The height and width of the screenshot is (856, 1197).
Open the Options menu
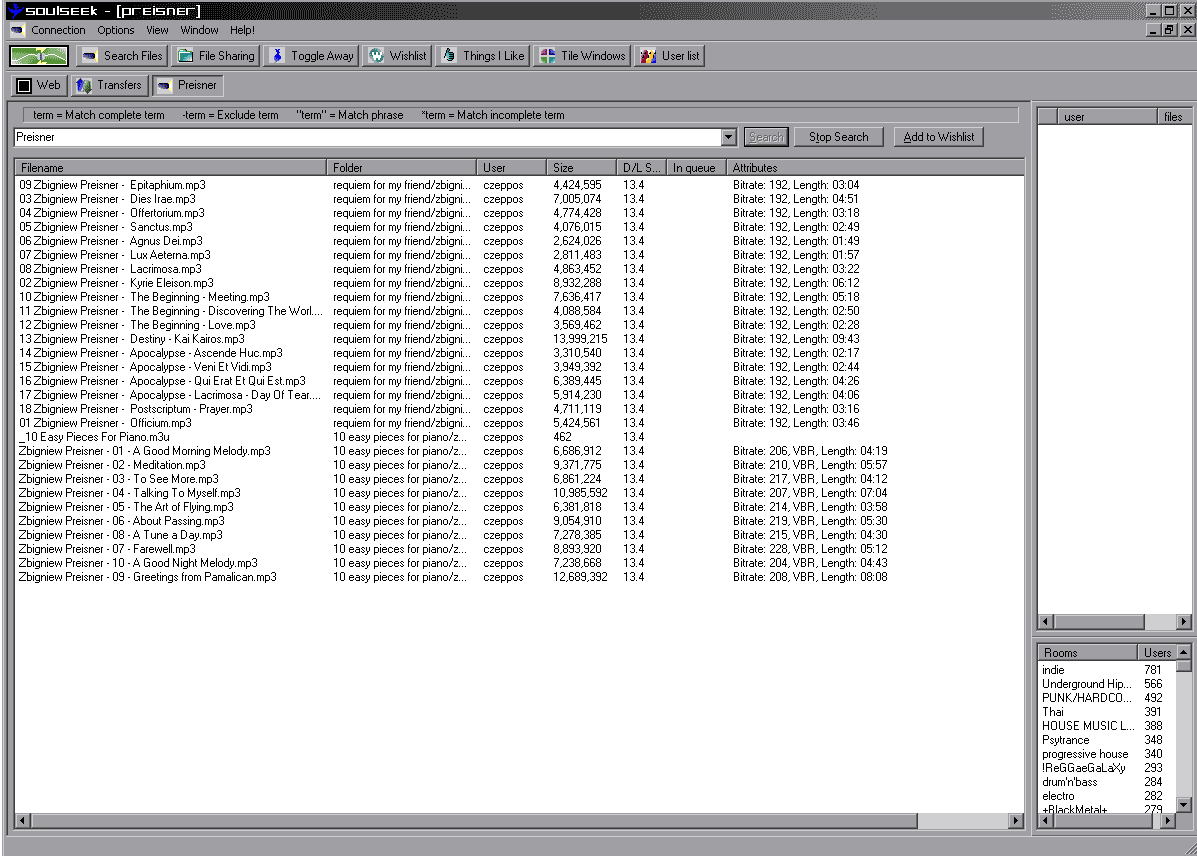click(115, 30)
